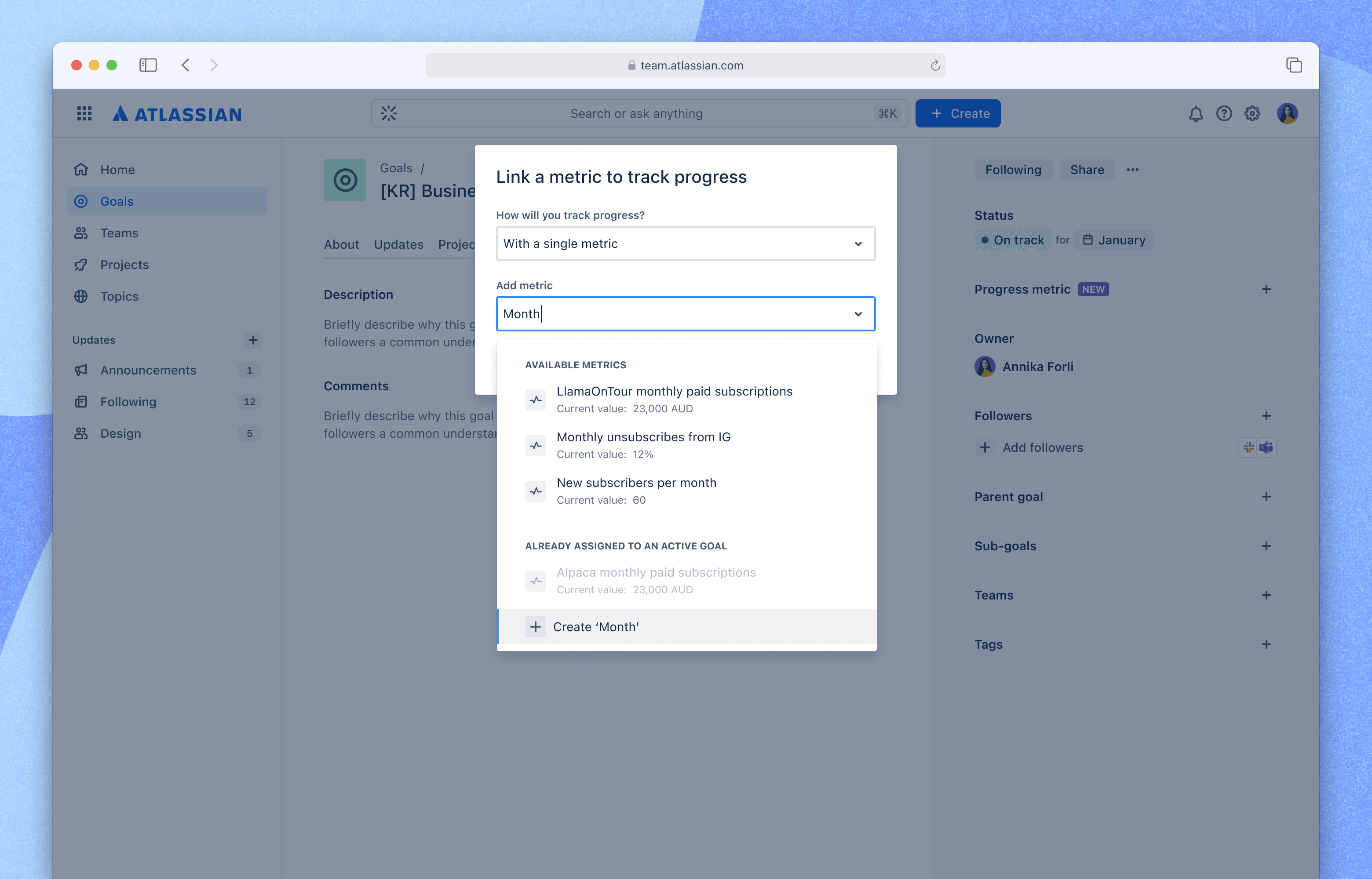Click the blue Create button

point(957,113)
